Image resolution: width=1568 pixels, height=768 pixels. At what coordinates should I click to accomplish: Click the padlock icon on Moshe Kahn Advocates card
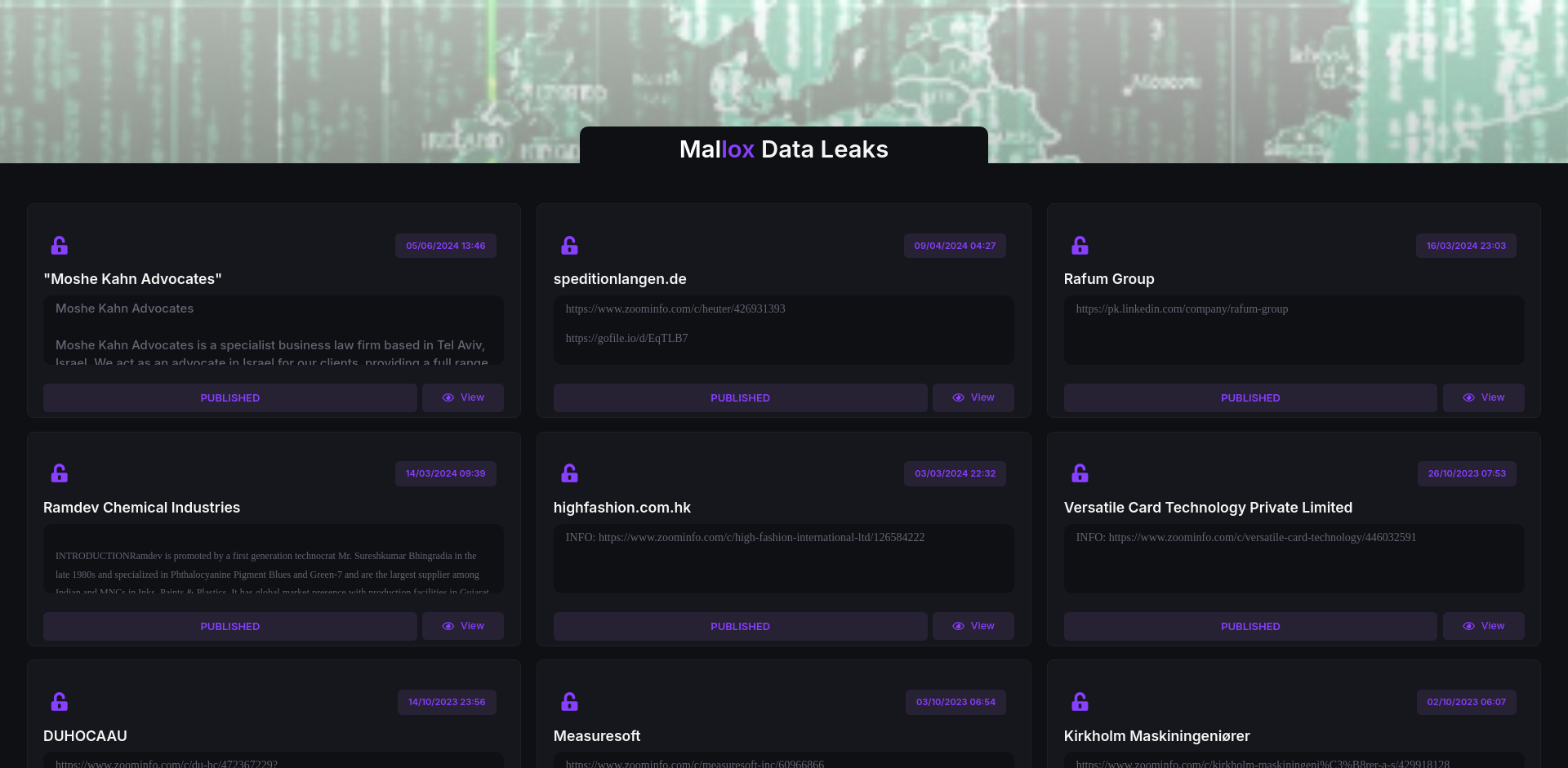point(60,246)
